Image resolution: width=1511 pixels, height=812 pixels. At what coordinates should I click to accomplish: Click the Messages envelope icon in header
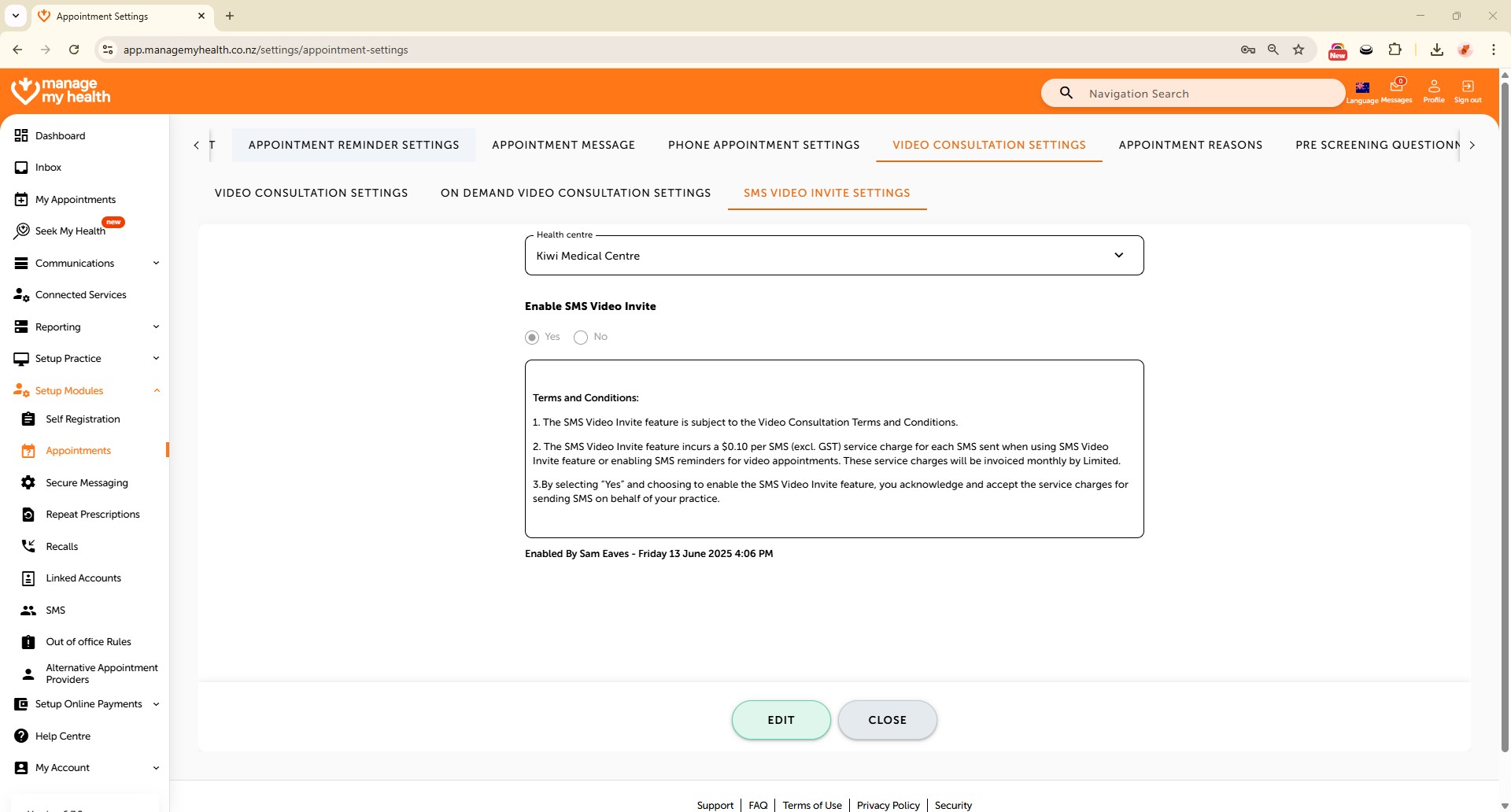pos(1396,87)
